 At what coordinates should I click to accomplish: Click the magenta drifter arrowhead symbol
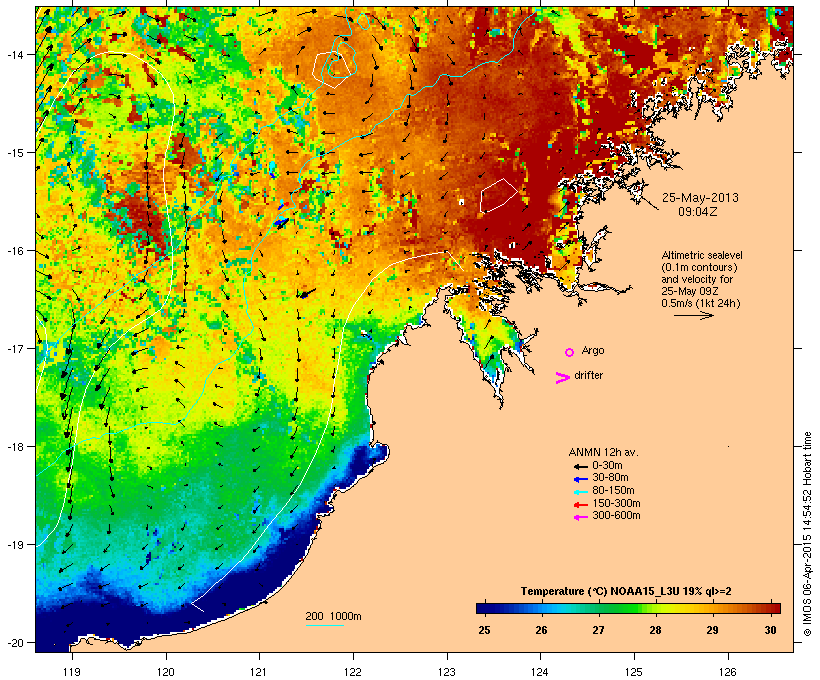point(562,378)
